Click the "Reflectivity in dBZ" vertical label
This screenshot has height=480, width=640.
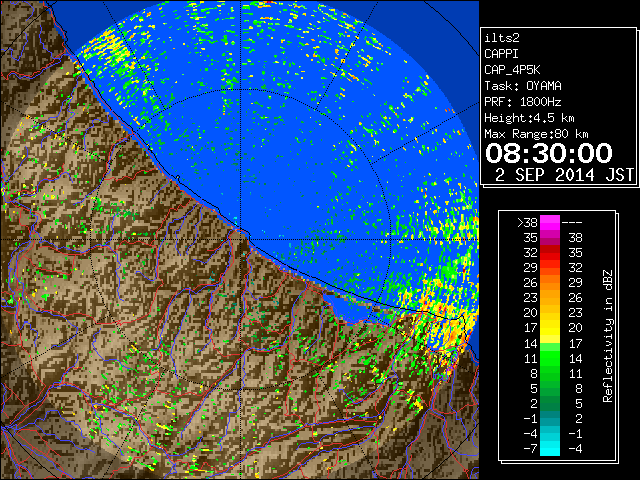[x=608, y=336]
